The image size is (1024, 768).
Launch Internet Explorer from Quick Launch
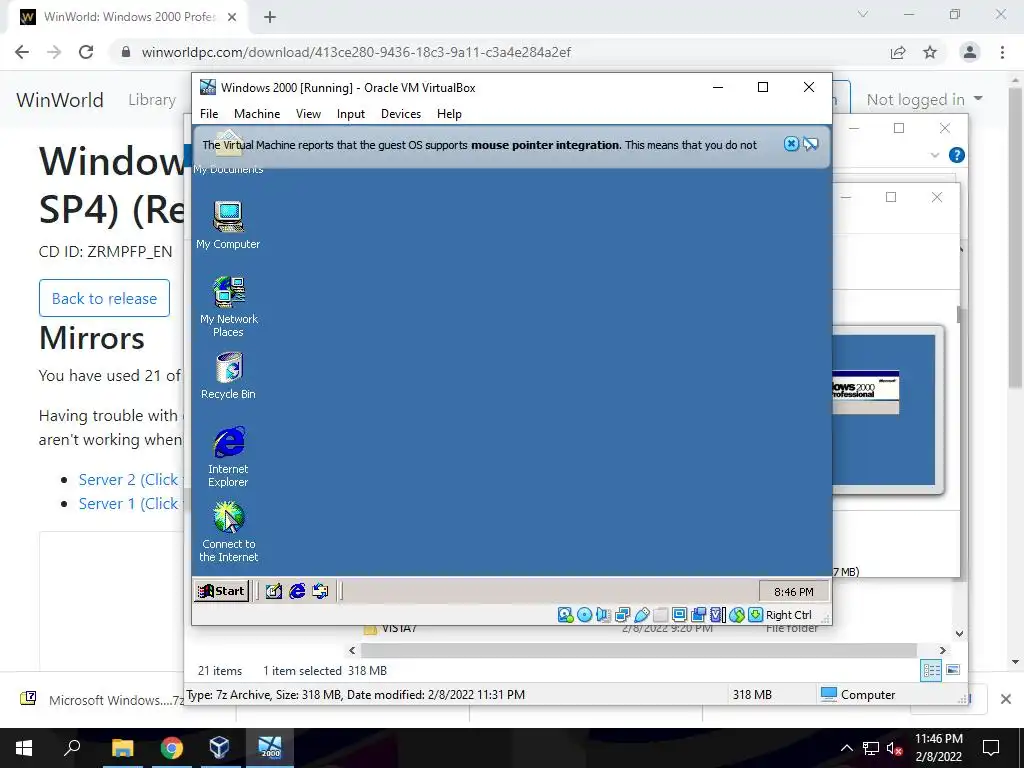coord(297,592)
